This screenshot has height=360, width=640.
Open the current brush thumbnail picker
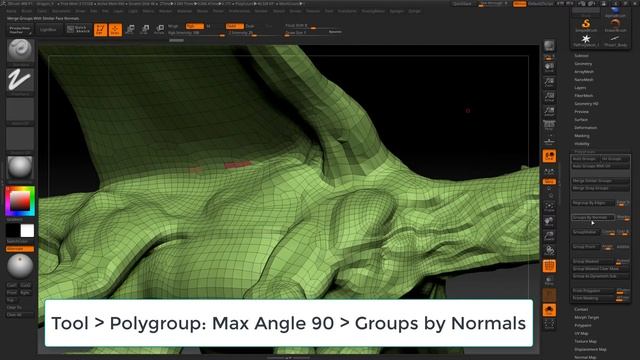point(20,50)
